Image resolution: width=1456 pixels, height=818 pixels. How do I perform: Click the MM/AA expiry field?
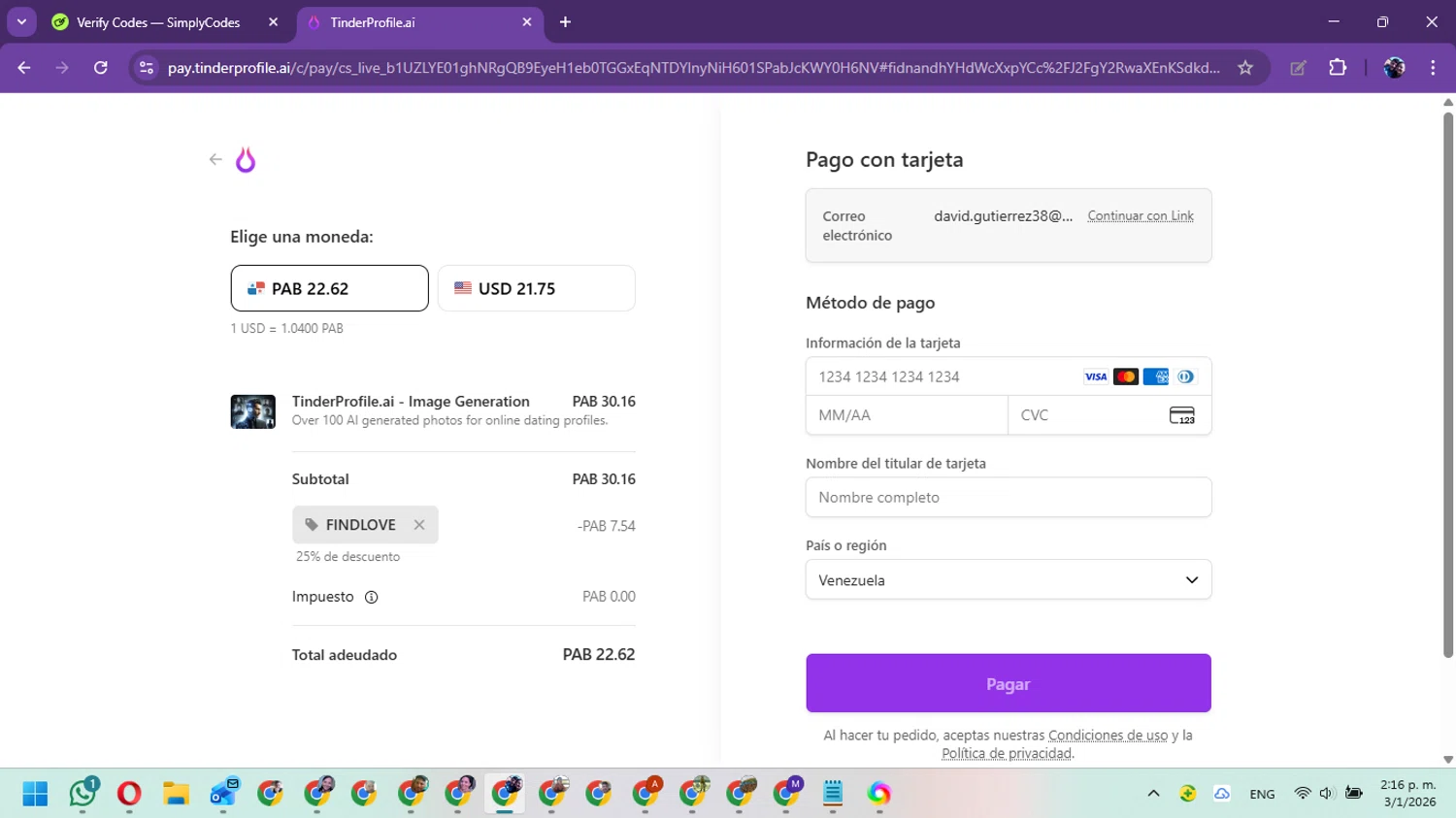pos(907,415)
